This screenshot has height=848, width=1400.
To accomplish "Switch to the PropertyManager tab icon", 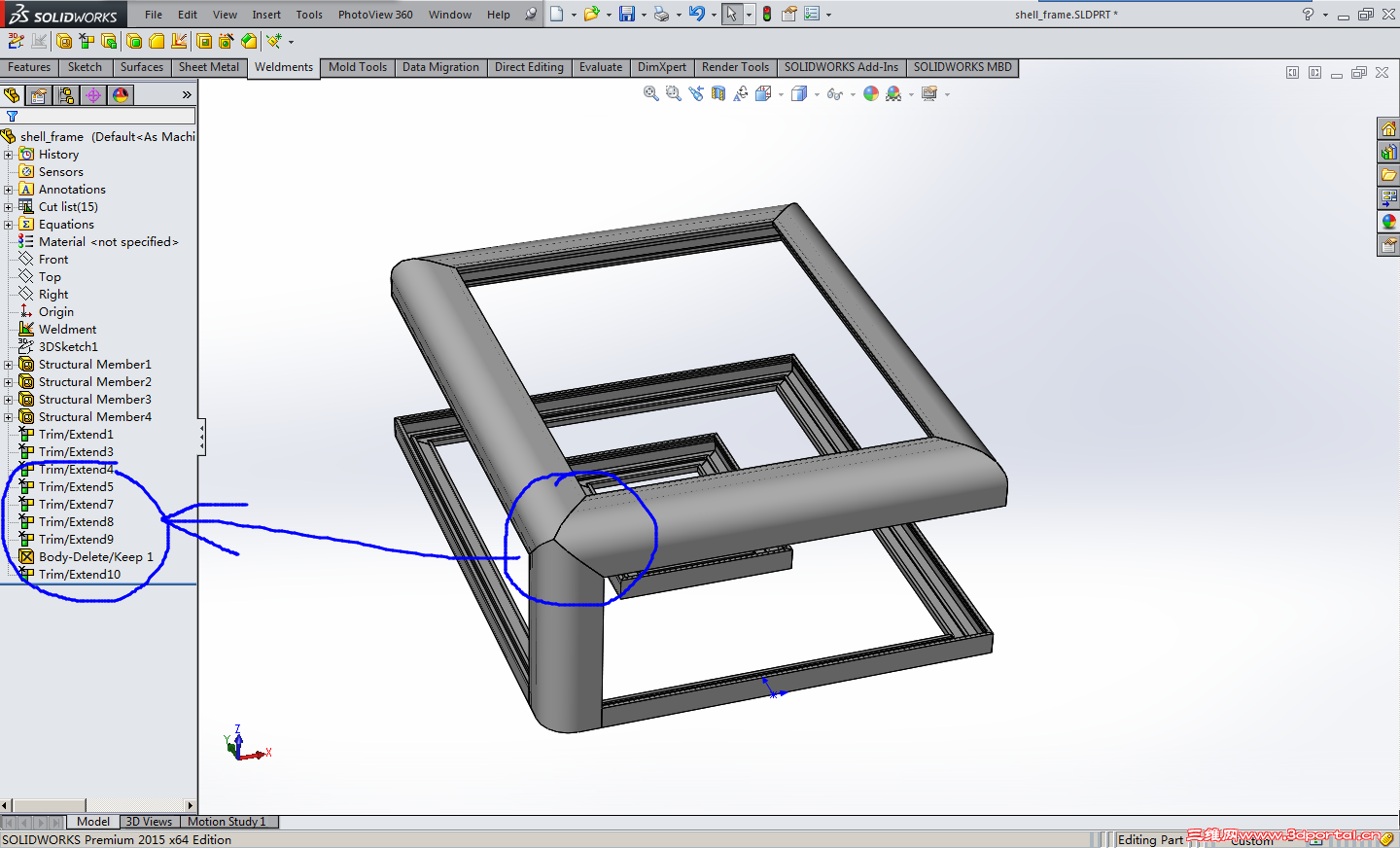I will (x=39, y=95).
